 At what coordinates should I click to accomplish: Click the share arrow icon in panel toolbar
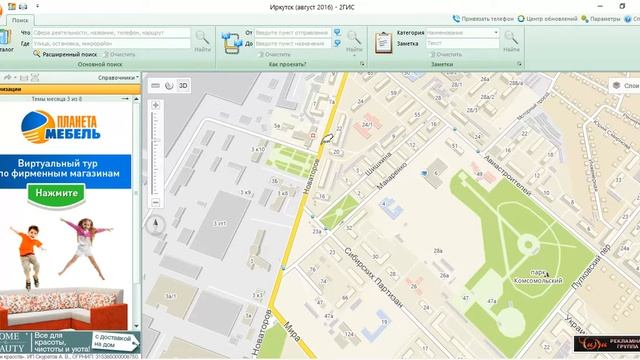tap(7, 77)
